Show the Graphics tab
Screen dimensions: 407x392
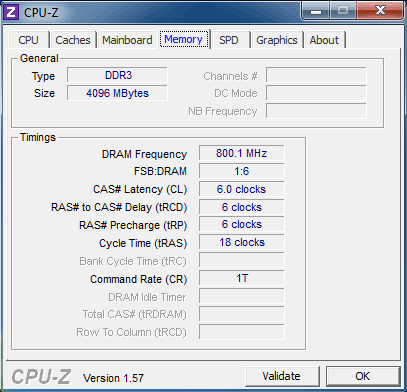pyautogui.click(x=277, y=40)
